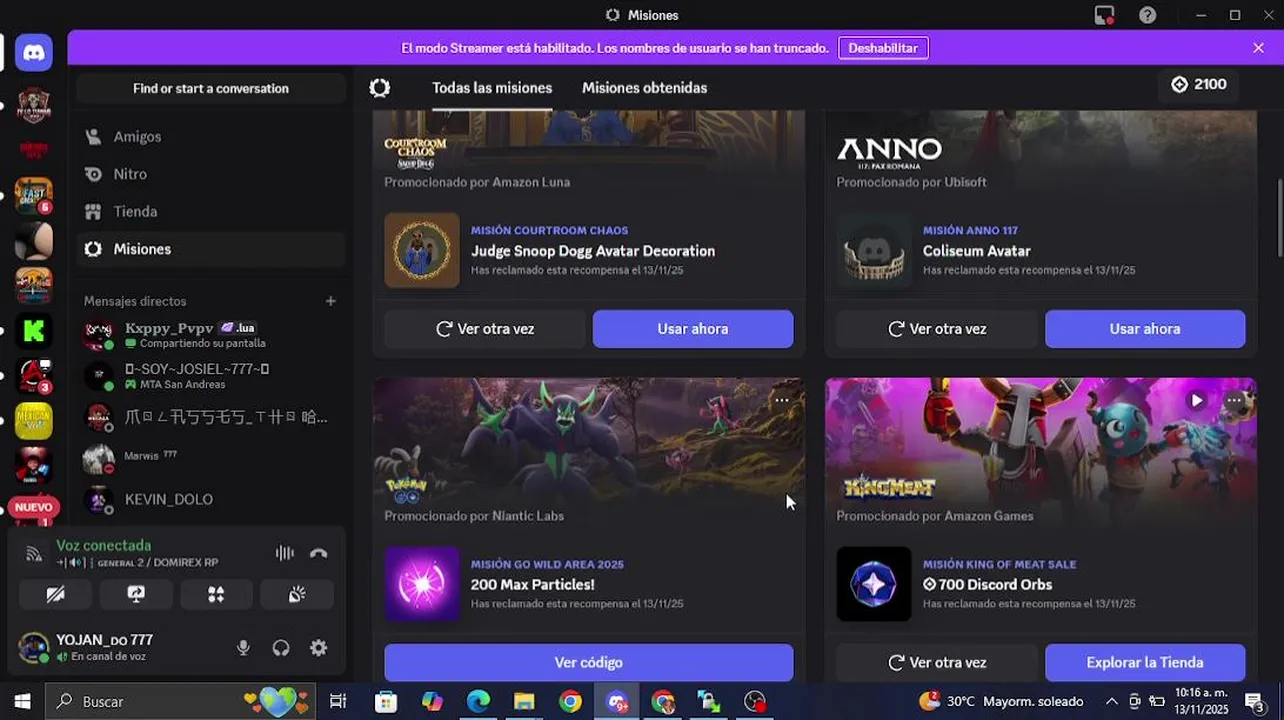Open Tienda in the sidebar

tap(211, 212)
